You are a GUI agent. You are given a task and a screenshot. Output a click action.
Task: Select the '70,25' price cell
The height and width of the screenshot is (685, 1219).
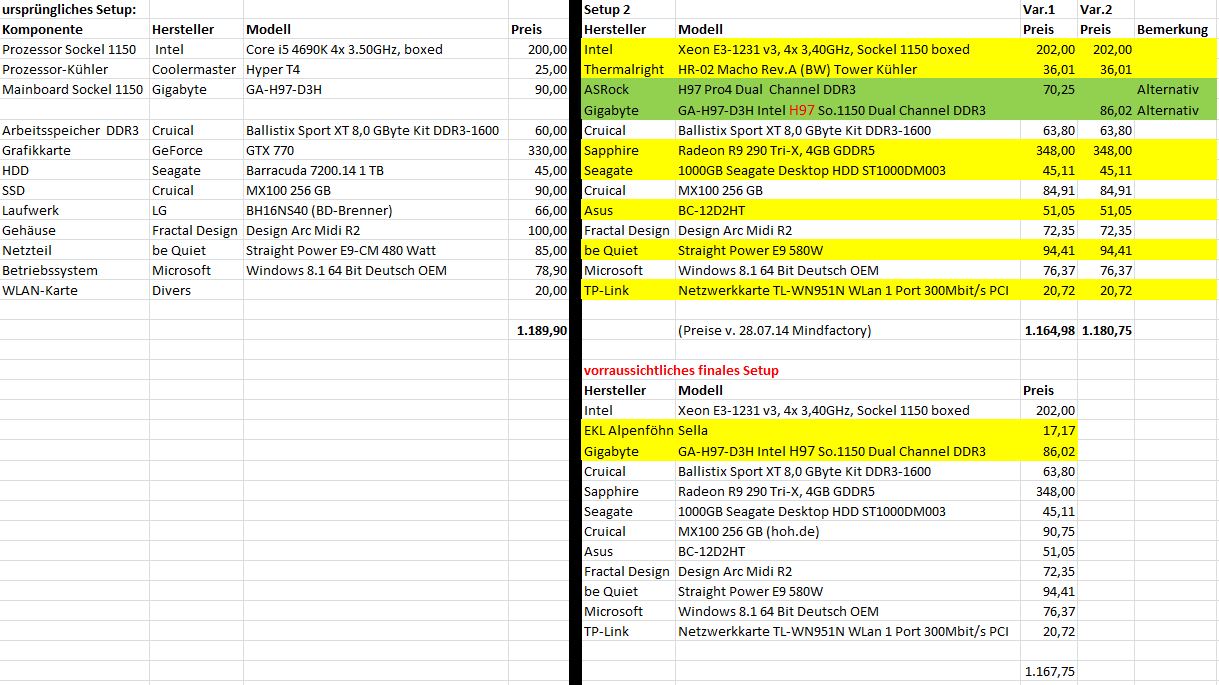(1049, 89)
